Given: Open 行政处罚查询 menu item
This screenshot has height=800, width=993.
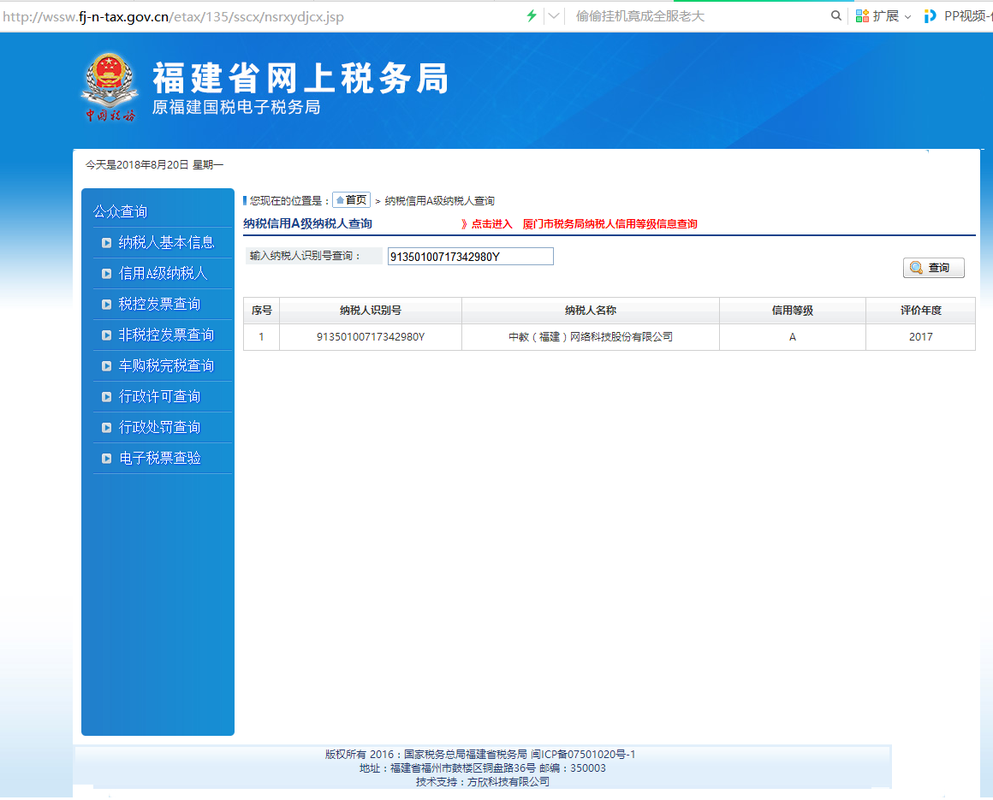Looking at the screenshot, I should 160,428.
